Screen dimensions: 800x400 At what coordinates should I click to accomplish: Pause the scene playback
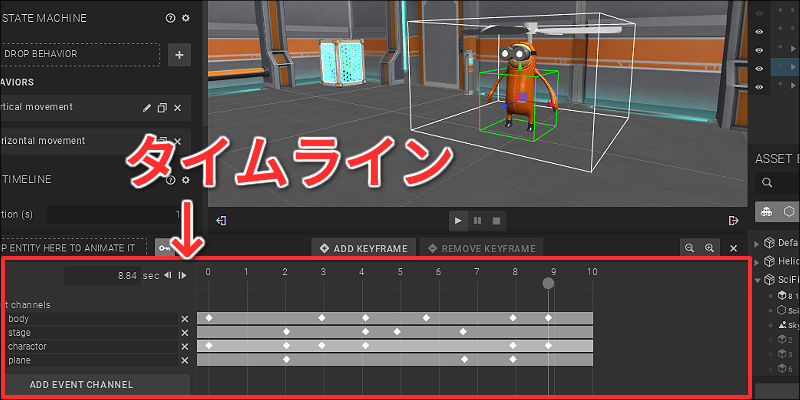coord(478,220)
